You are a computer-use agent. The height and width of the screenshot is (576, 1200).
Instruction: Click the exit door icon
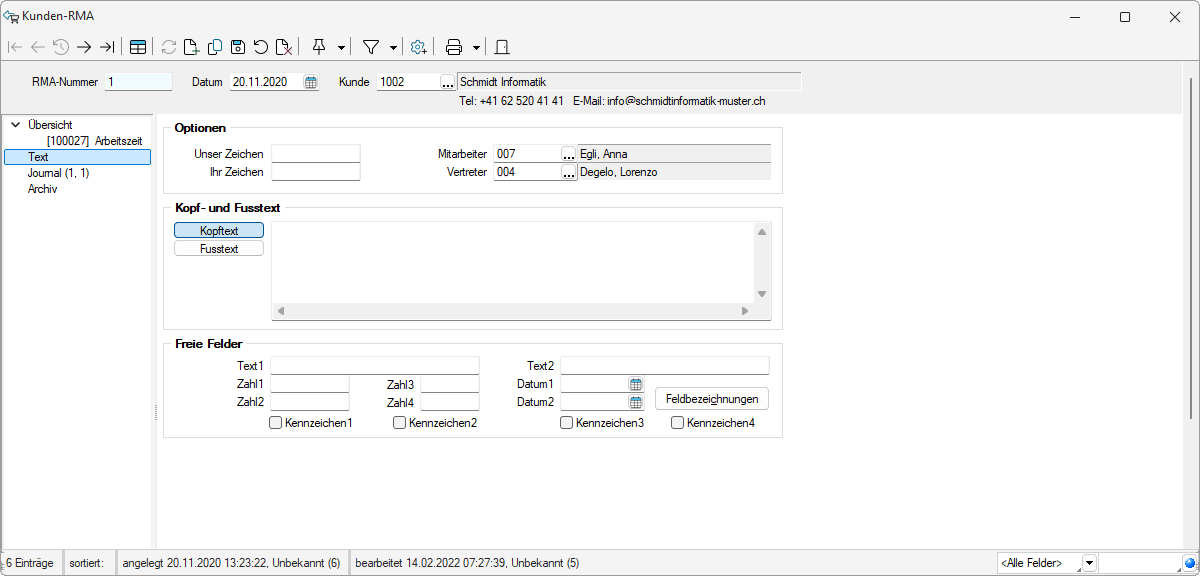click(x=502, y=47)
